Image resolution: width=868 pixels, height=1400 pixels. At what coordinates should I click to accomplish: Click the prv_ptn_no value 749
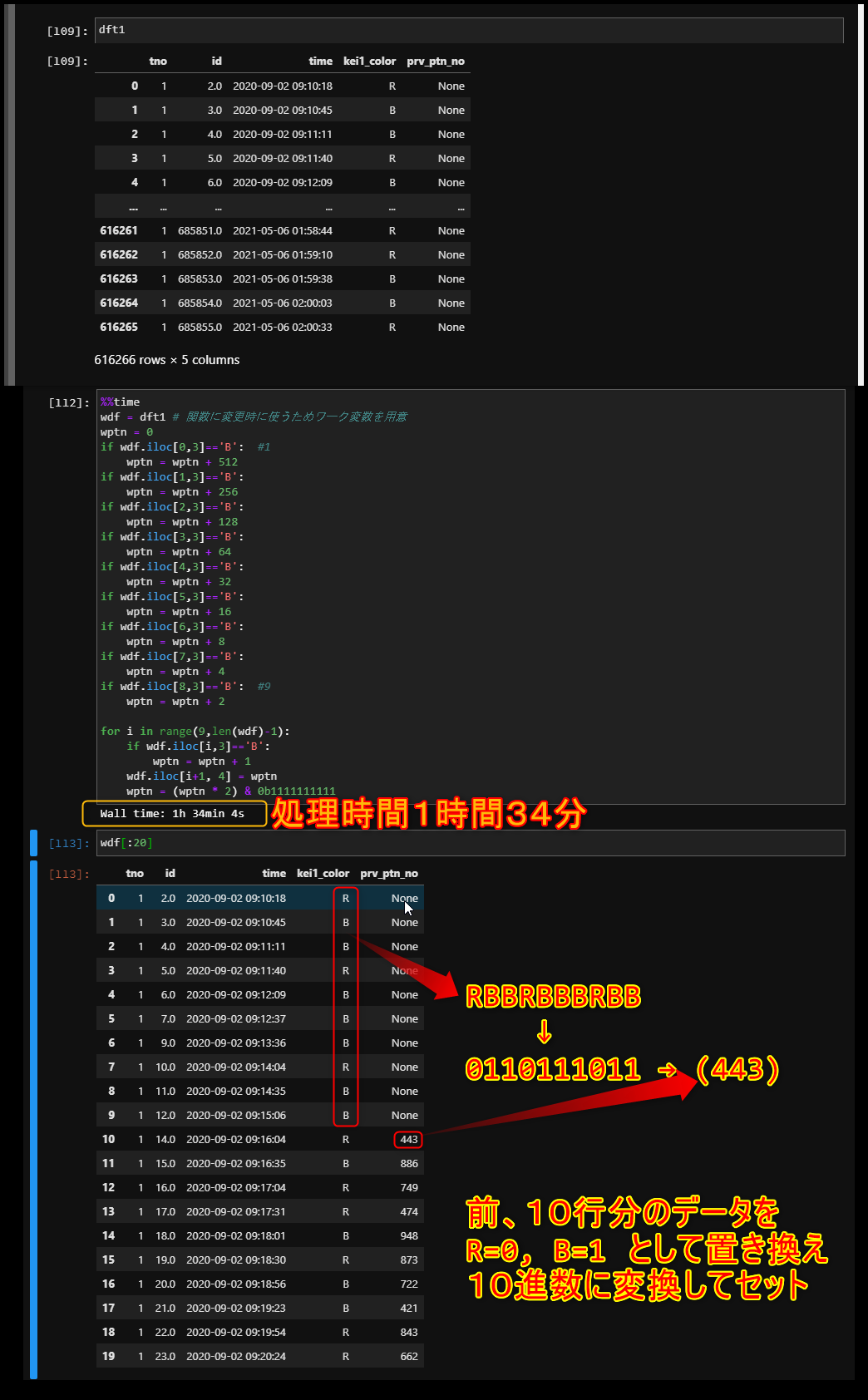pos(409,1188)
